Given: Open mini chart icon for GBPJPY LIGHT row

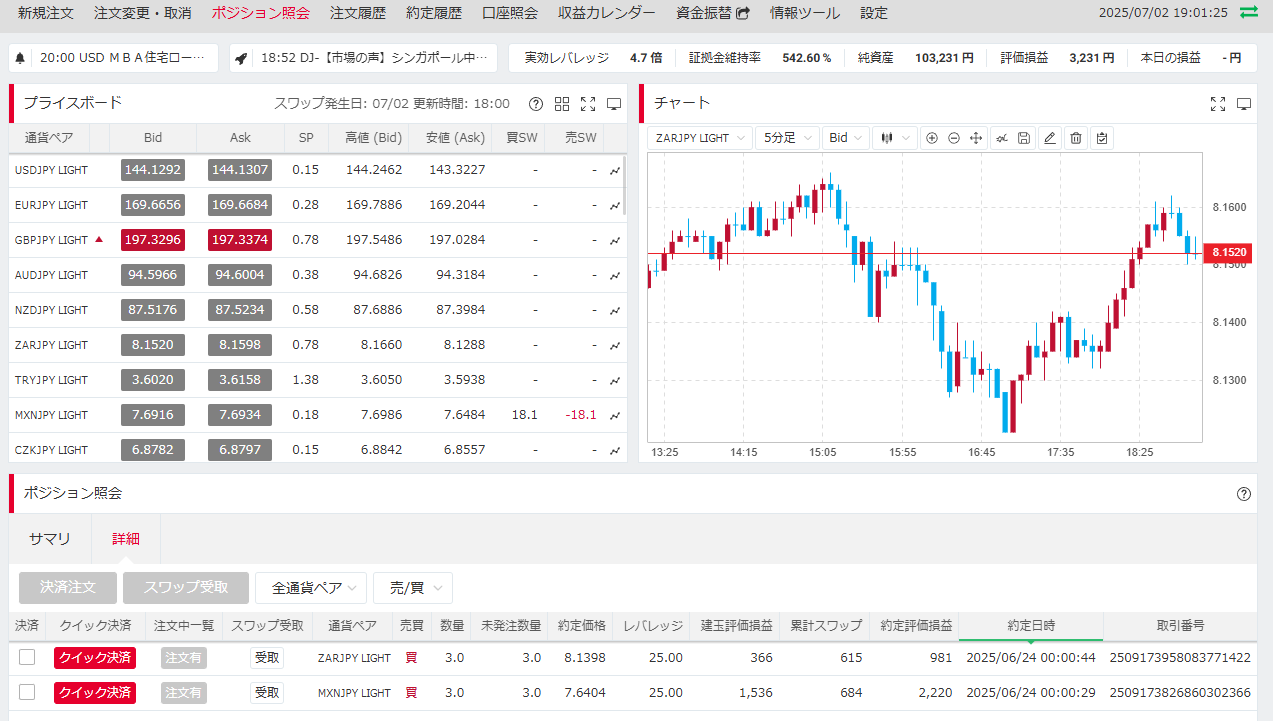Looking at the screenshot, I should pos(615,240).
